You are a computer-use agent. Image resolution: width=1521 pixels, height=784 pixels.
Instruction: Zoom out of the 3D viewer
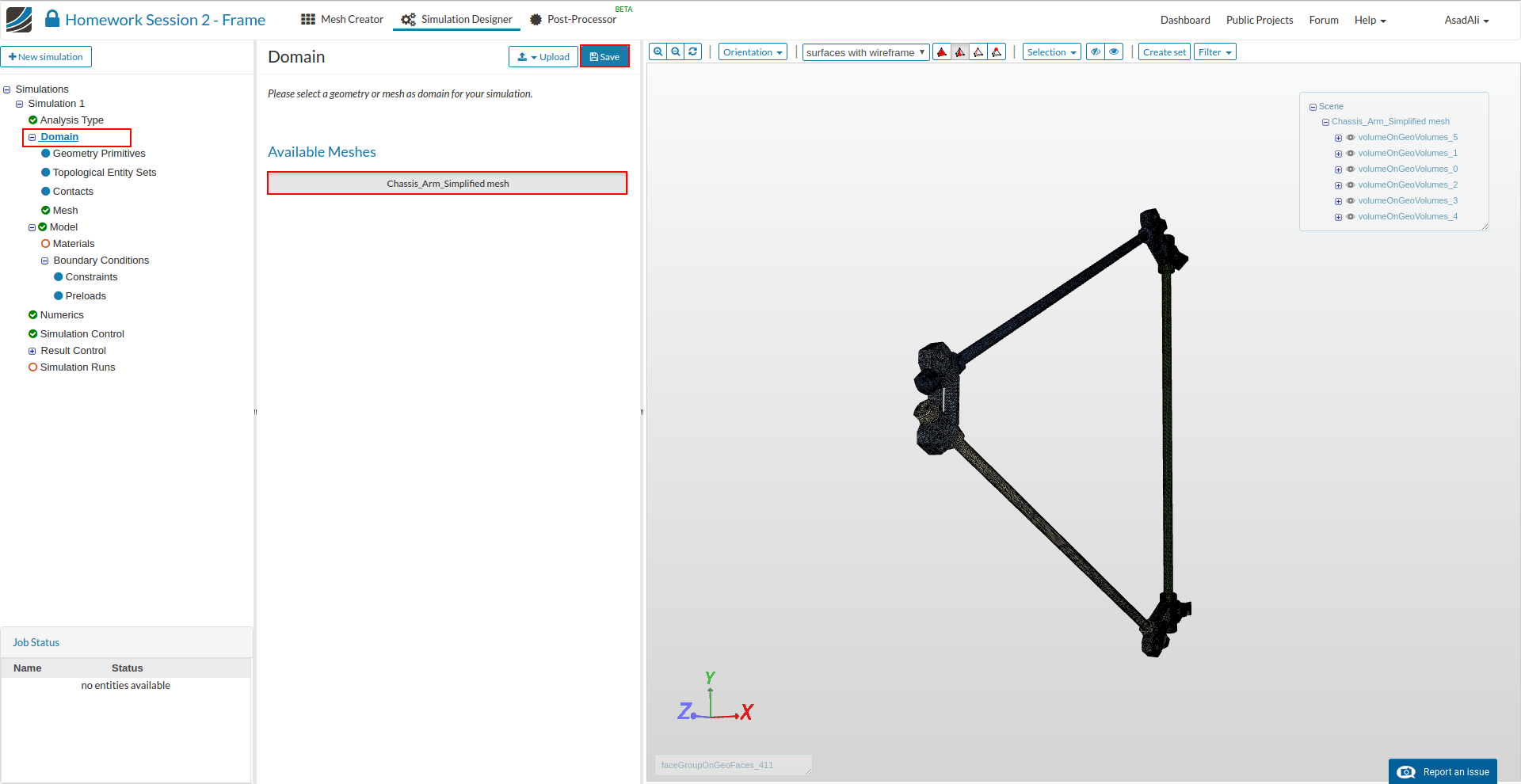676,52
